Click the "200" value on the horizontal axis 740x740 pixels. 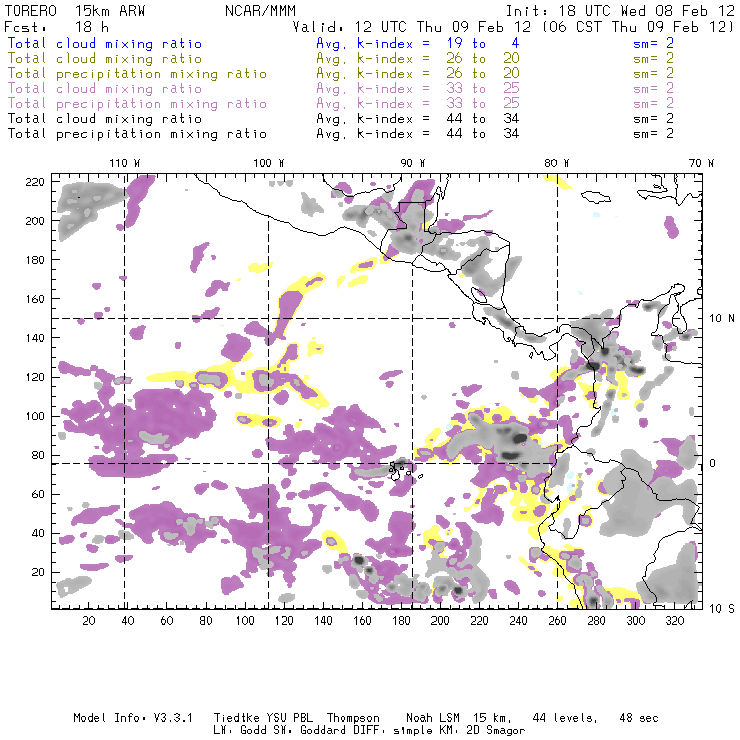(x=440, y=621)
